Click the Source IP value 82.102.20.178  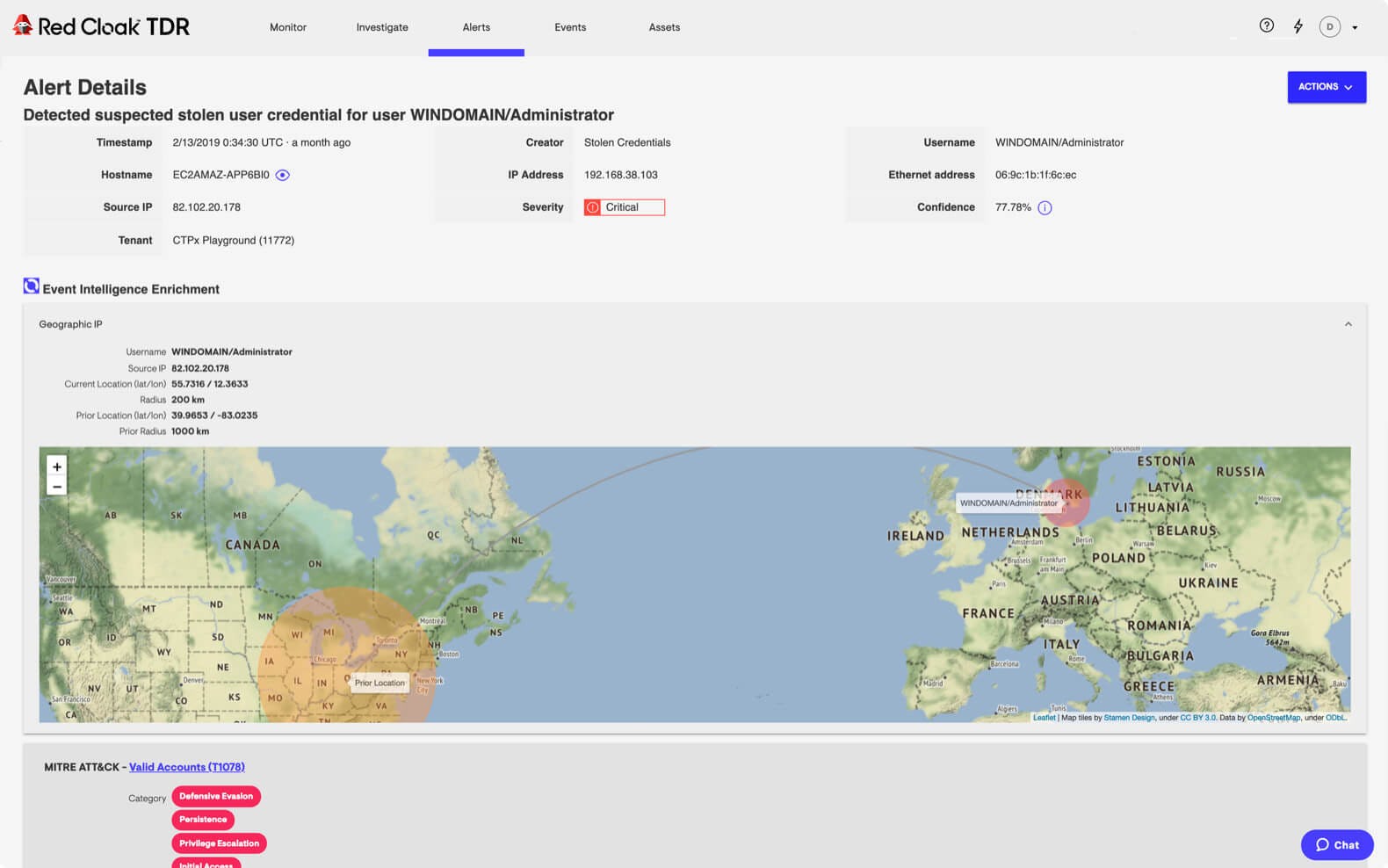click(x=206, y=207)
